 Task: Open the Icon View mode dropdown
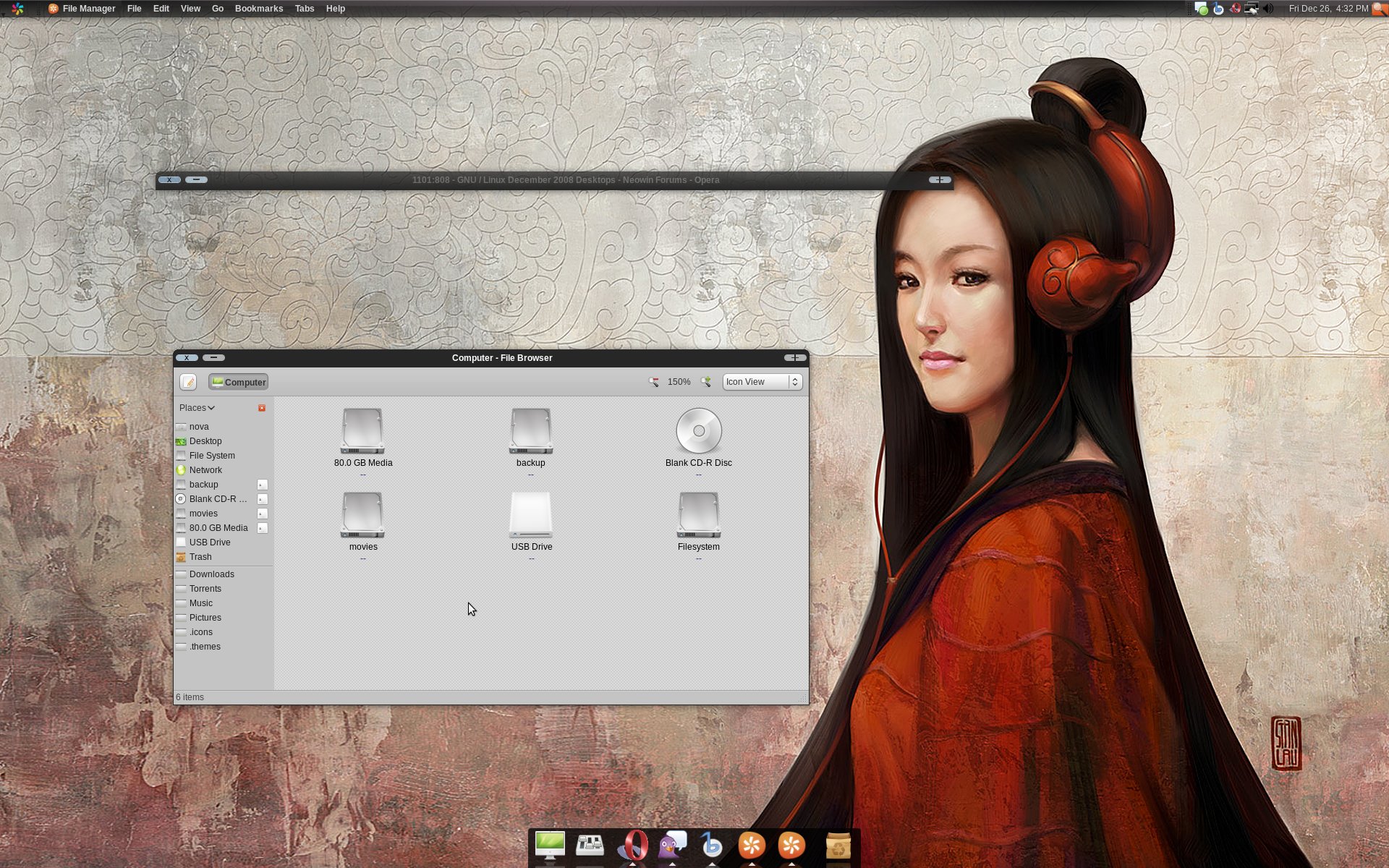click(x=762, y=382)
